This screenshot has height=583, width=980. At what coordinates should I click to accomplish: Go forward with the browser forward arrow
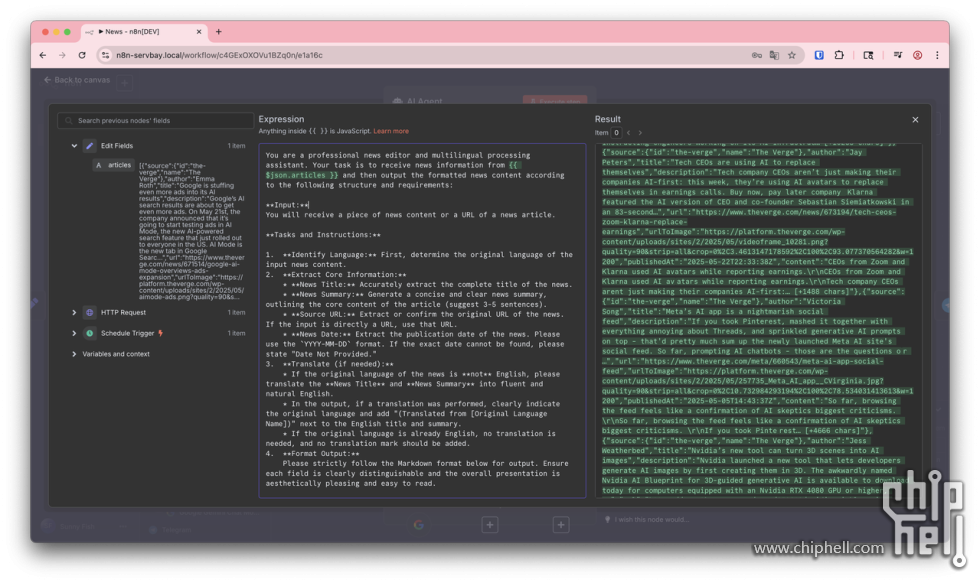click(x=62, y=55)
